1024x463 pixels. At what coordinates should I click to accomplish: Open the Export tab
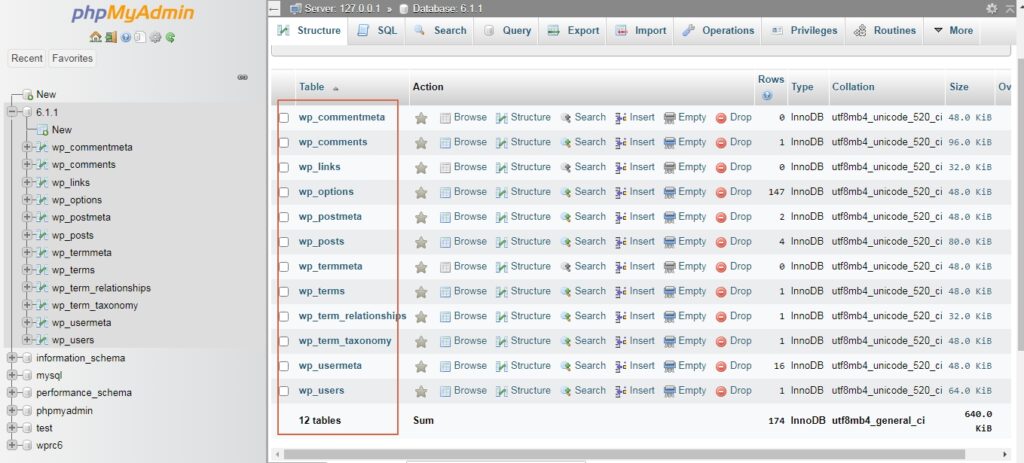573,31
